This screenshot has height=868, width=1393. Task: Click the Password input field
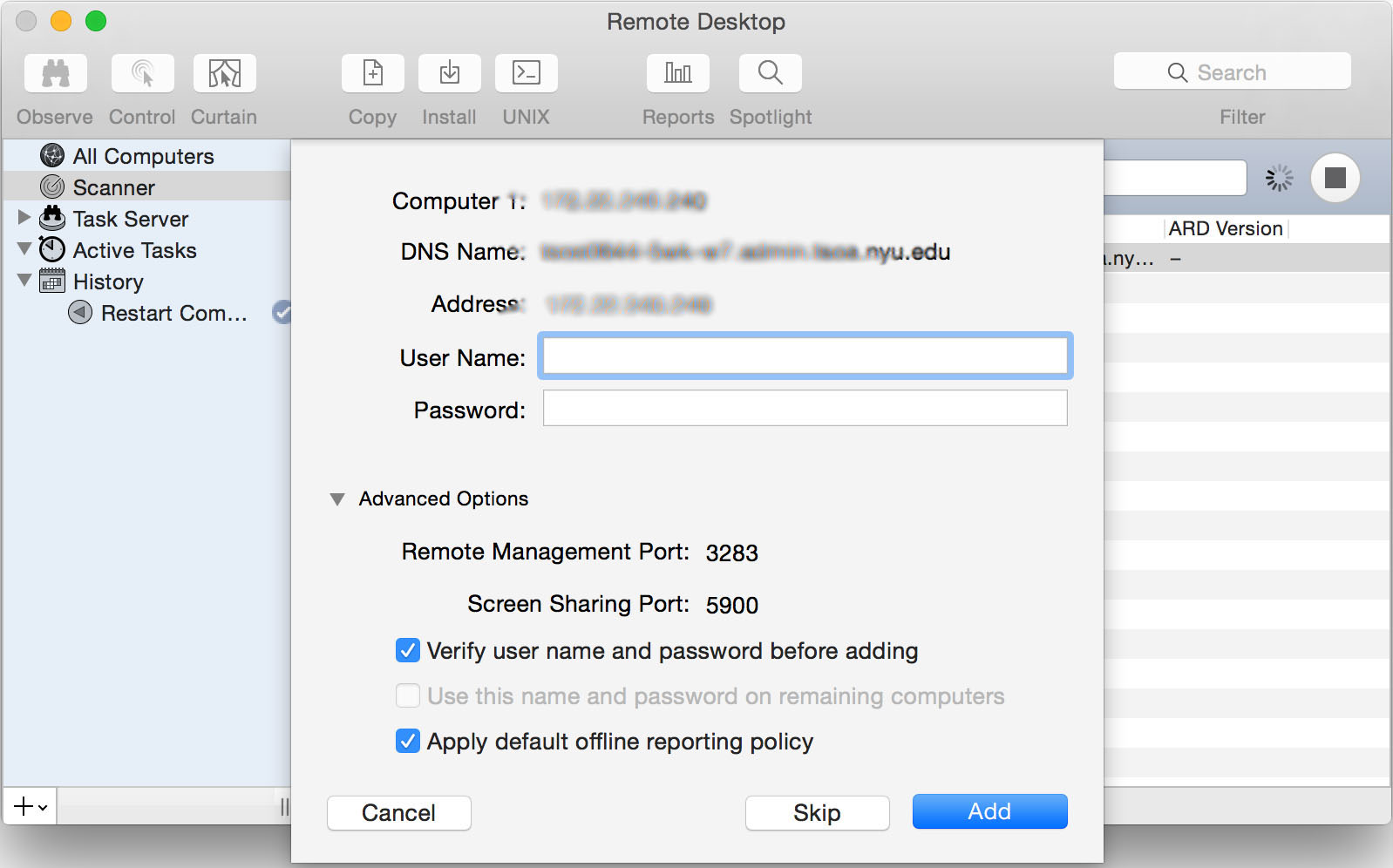point(805,409)
